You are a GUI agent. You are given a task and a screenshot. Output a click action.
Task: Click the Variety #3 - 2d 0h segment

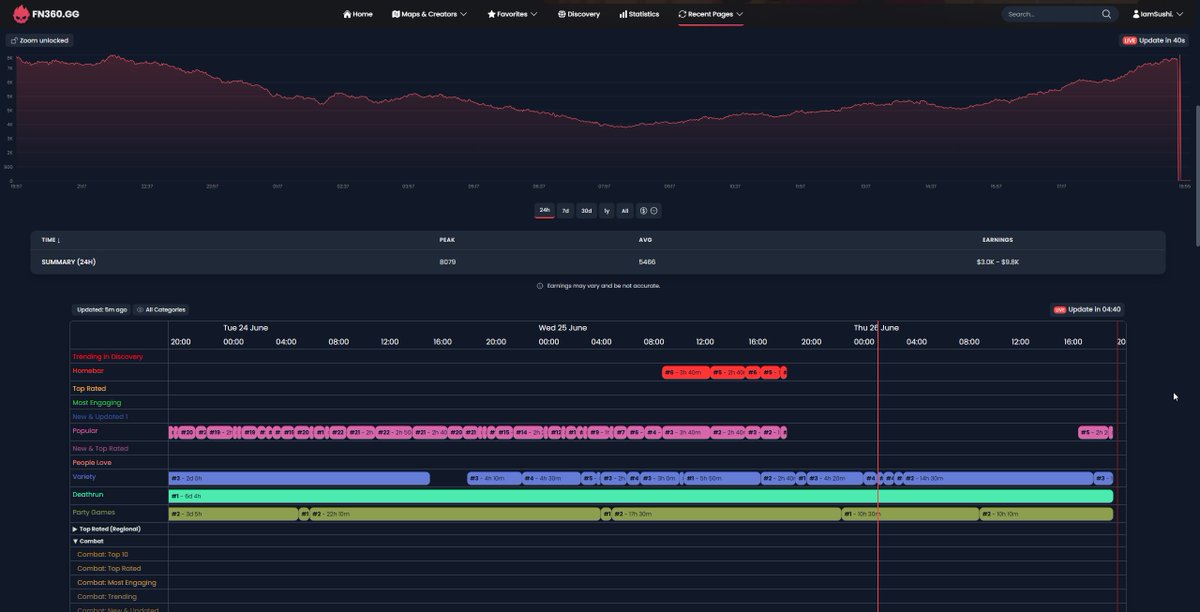click(x=299, y=479)
